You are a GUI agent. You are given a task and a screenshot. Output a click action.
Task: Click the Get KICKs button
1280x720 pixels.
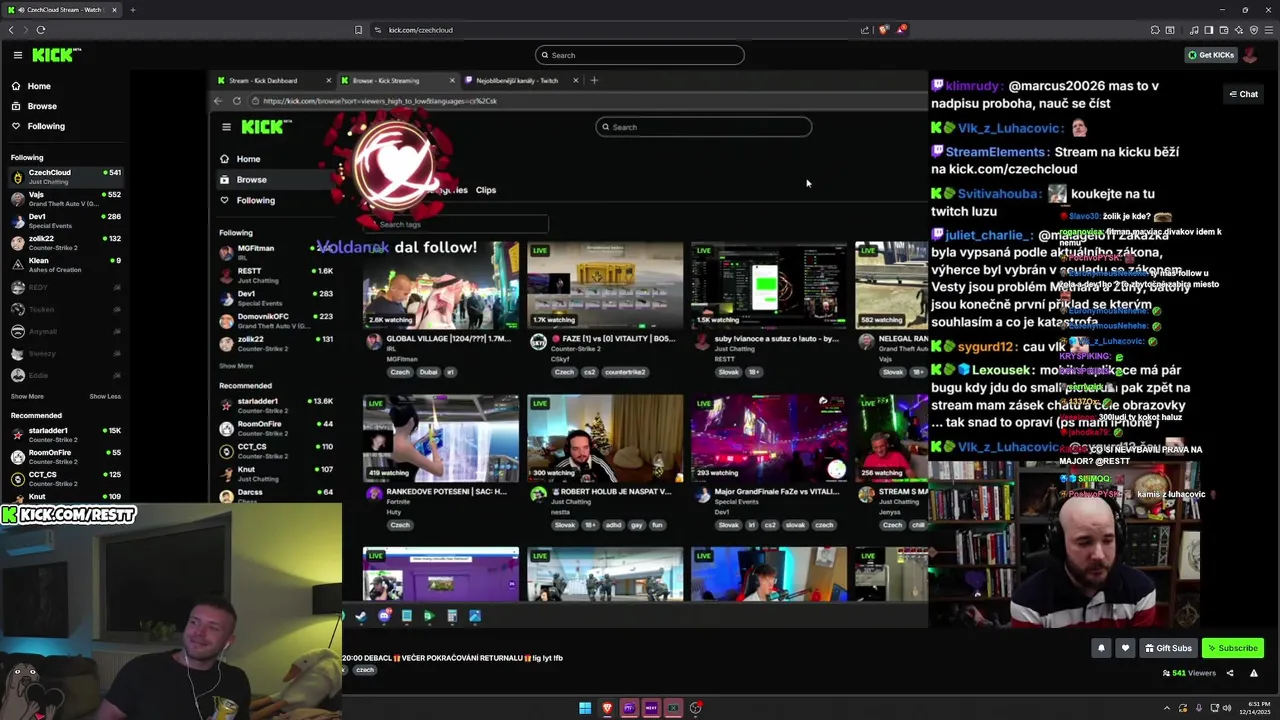pyautogui.click(x=1210, y=55)
